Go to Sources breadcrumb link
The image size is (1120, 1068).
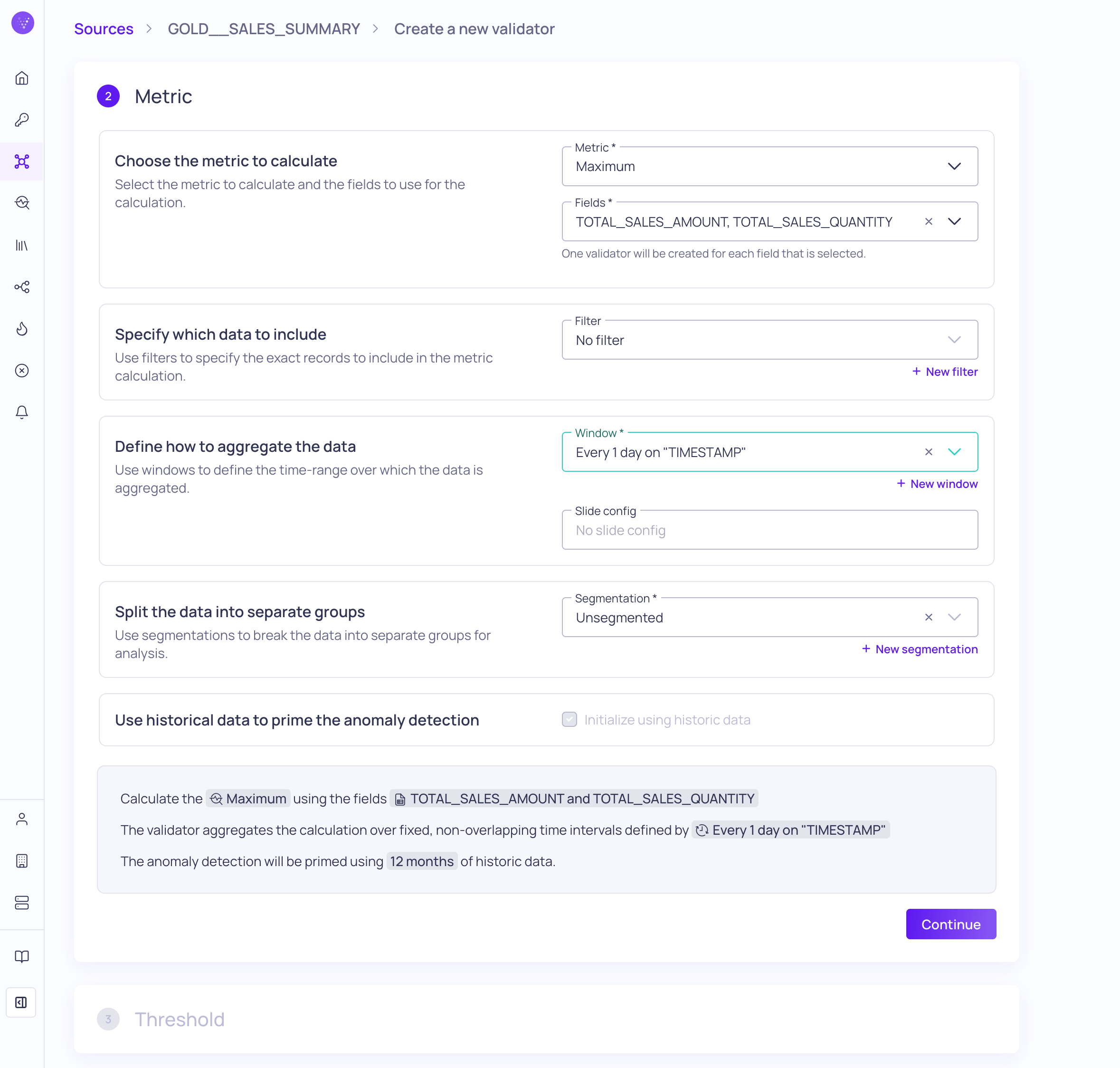coord(104,29)
